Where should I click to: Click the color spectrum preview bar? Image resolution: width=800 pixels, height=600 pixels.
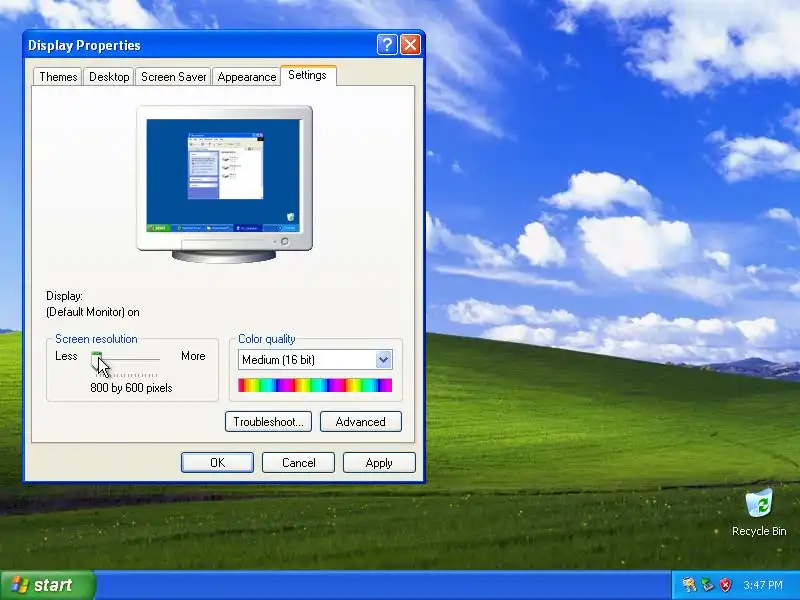coord(315,385)
